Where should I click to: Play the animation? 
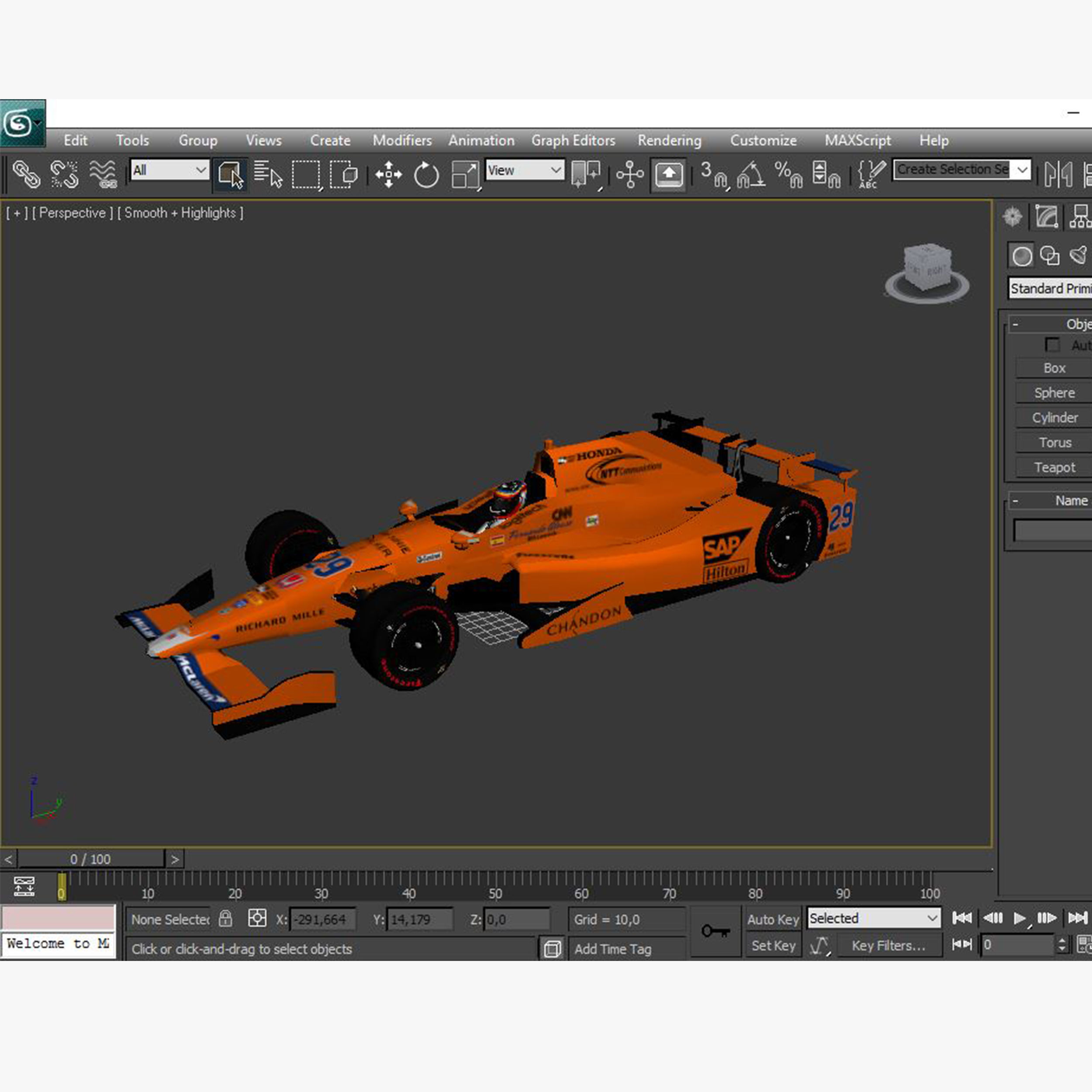pyautogui.click(x=1019, y=918)
